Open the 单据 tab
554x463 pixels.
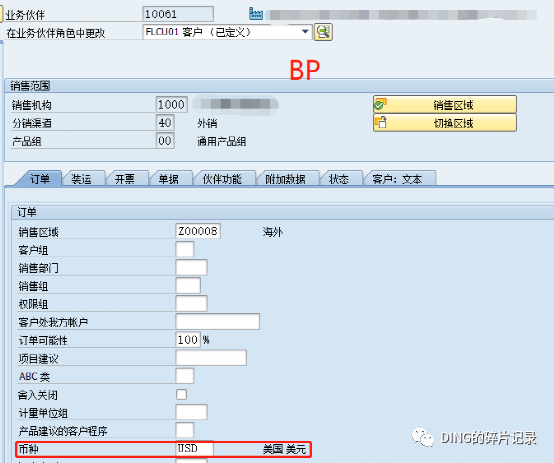(x=169, y=179)
